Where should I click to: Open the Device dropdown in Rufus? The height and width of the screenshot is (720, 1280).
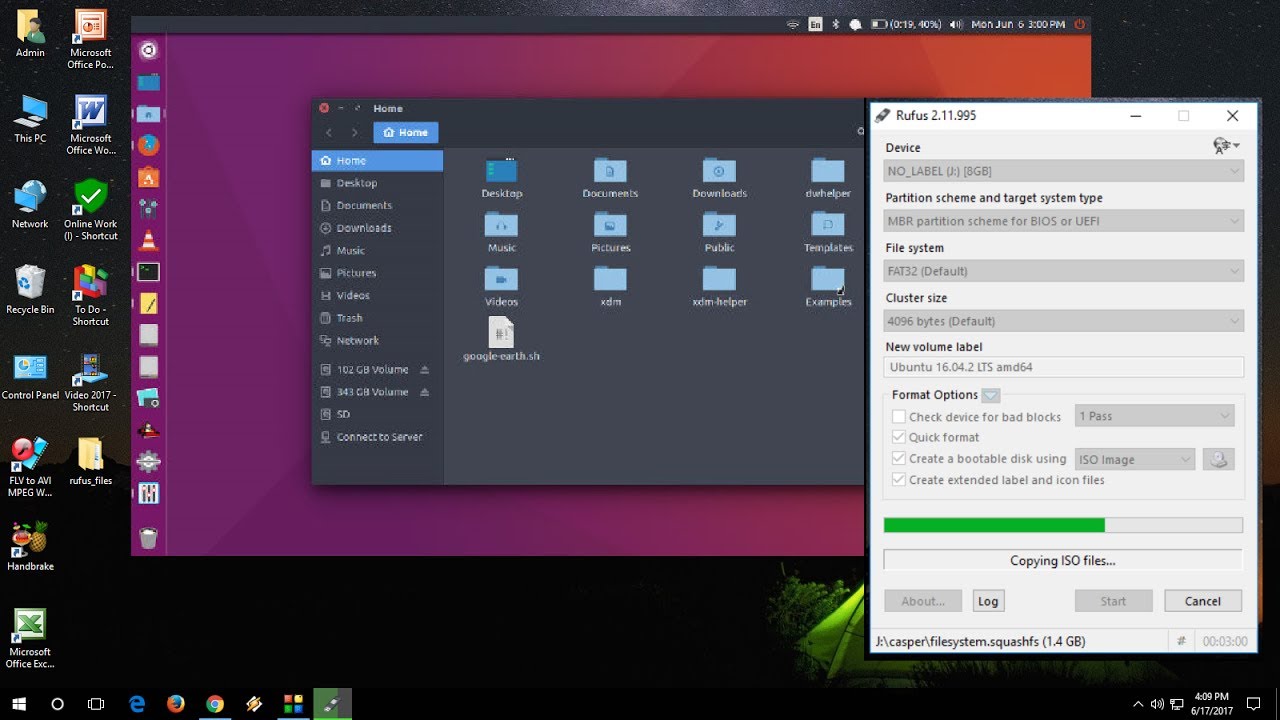[x=1064, y=171]
